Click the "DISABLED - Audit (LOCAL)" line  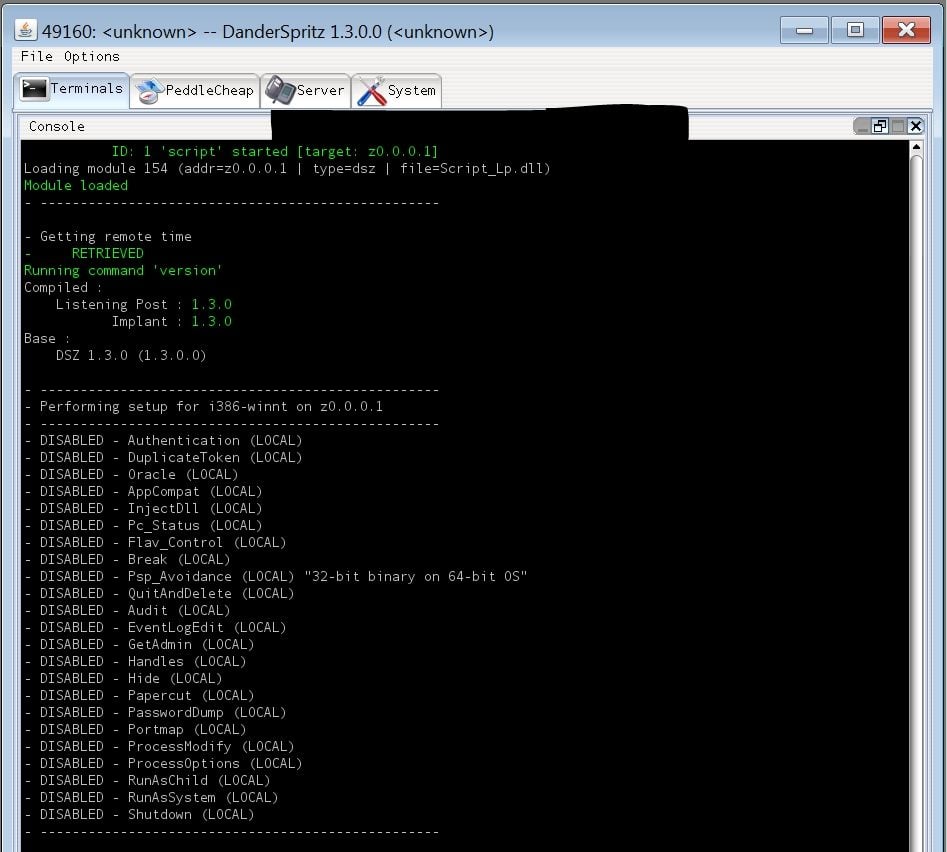(x=127, y=610)
